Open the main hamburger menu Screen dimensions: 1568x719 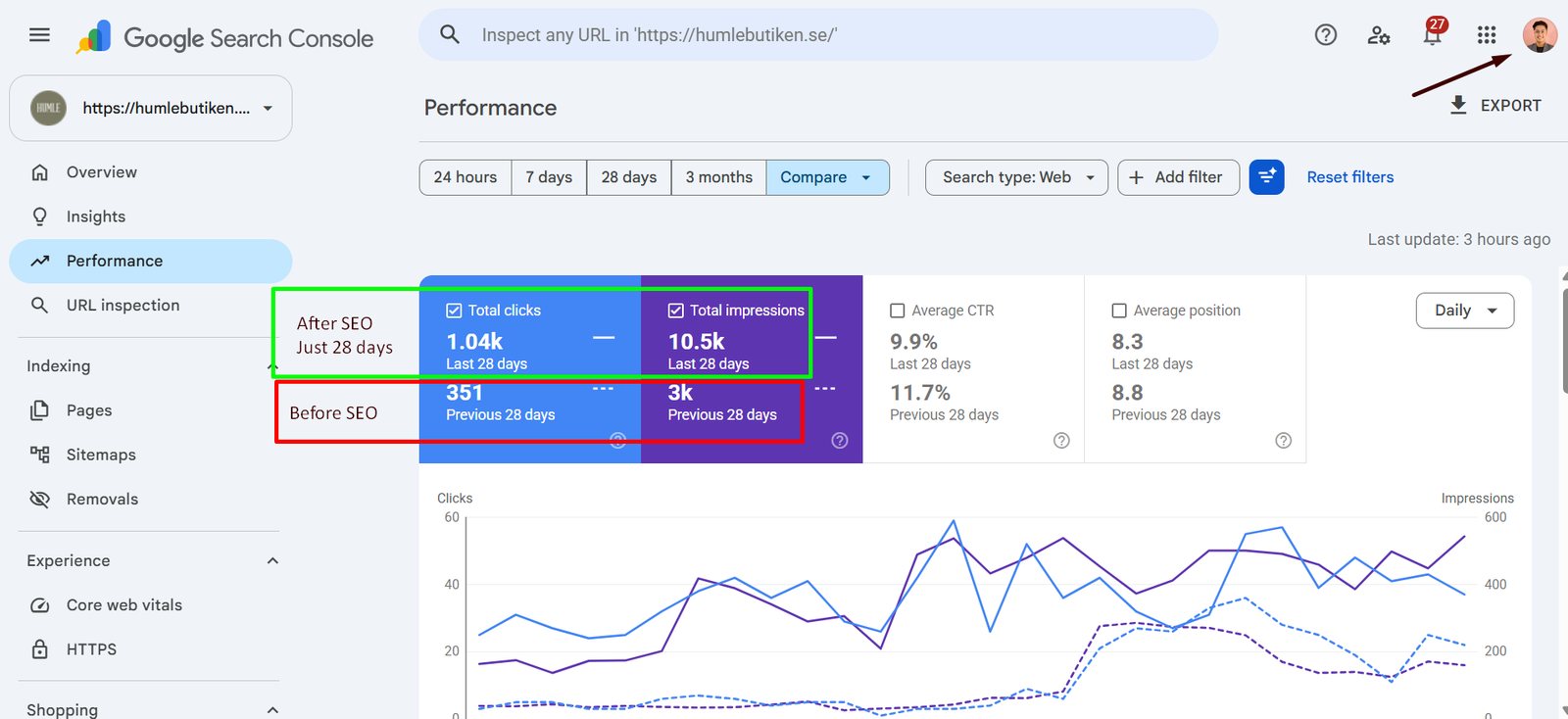[x=39, y=35]
